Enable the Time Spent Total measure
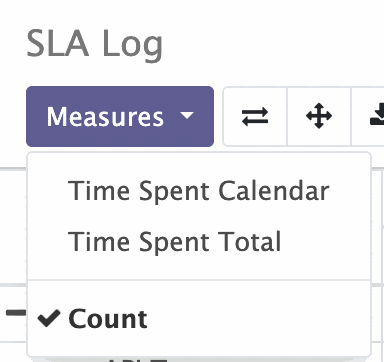The height and width of the screenshot is (362, 384). (199, 241)
